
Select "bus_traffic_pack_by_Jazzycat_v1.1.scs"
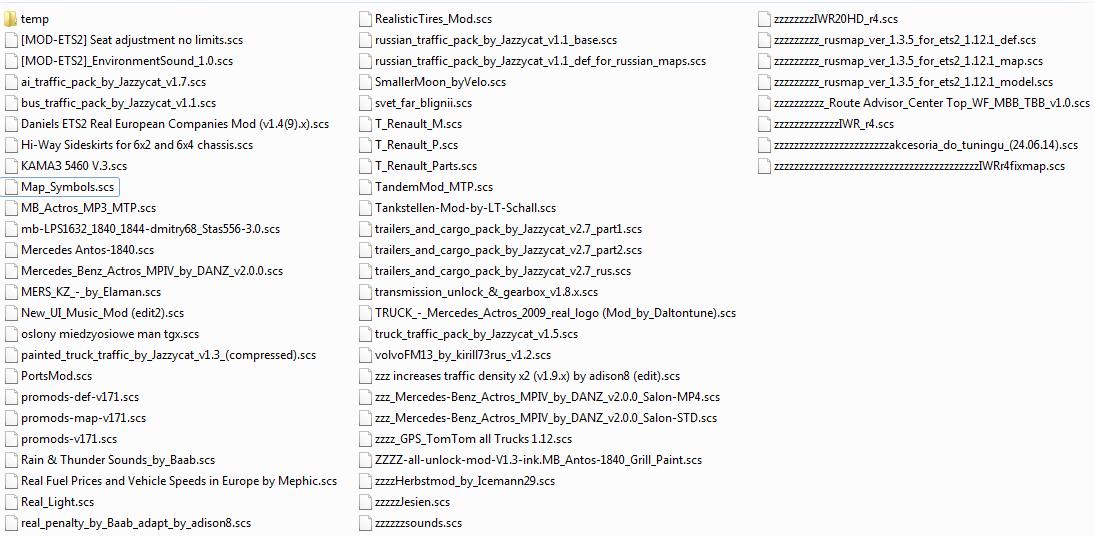(119, 103)
